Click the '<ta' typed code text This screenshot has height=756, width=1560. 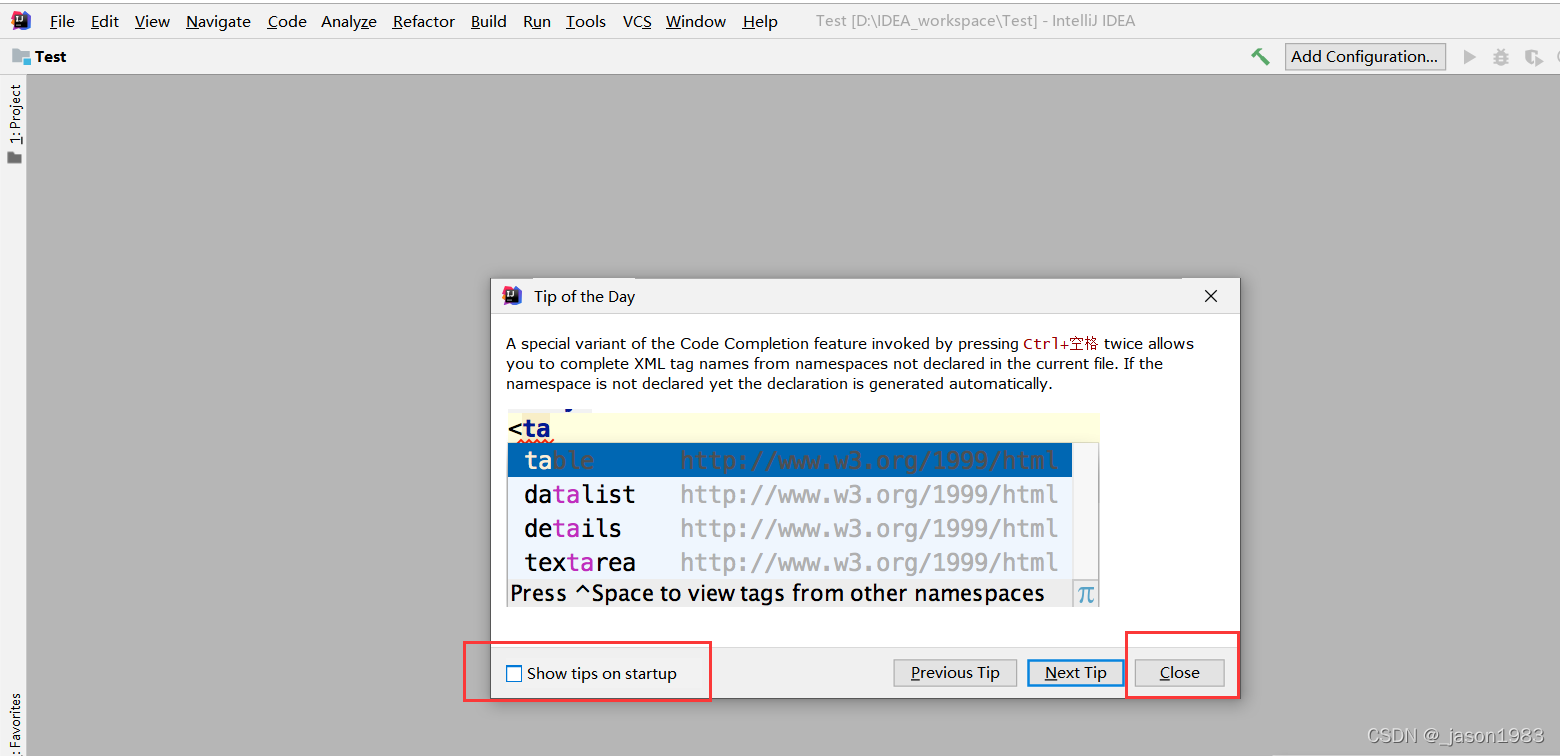[529, 429]
